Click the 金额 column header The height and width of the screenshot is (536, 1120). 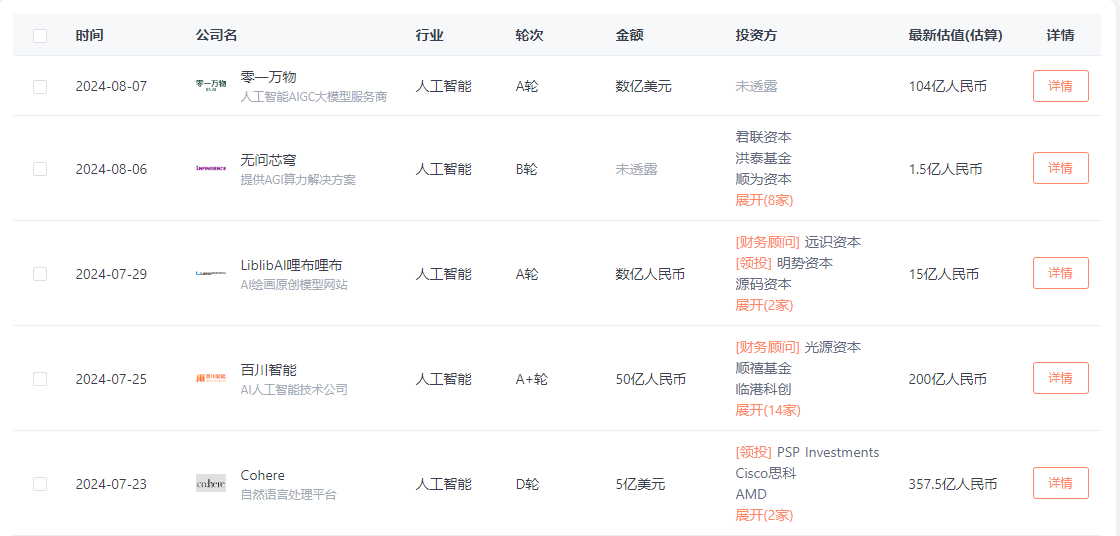pyautogui.click(x=630, y=36)
